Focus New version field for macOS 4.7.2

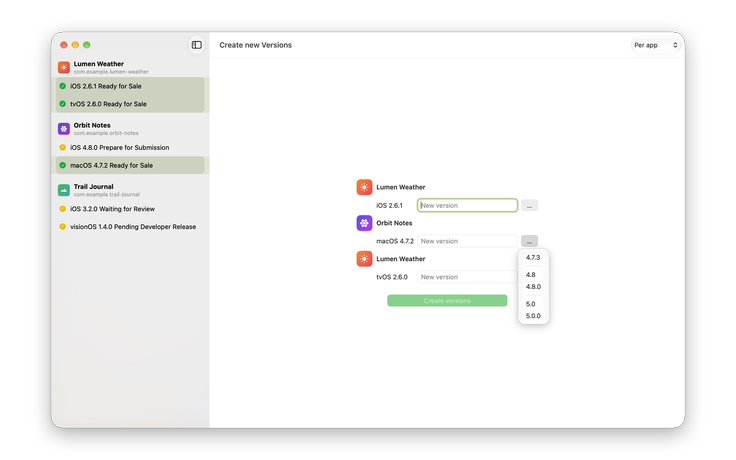(468, 241)
